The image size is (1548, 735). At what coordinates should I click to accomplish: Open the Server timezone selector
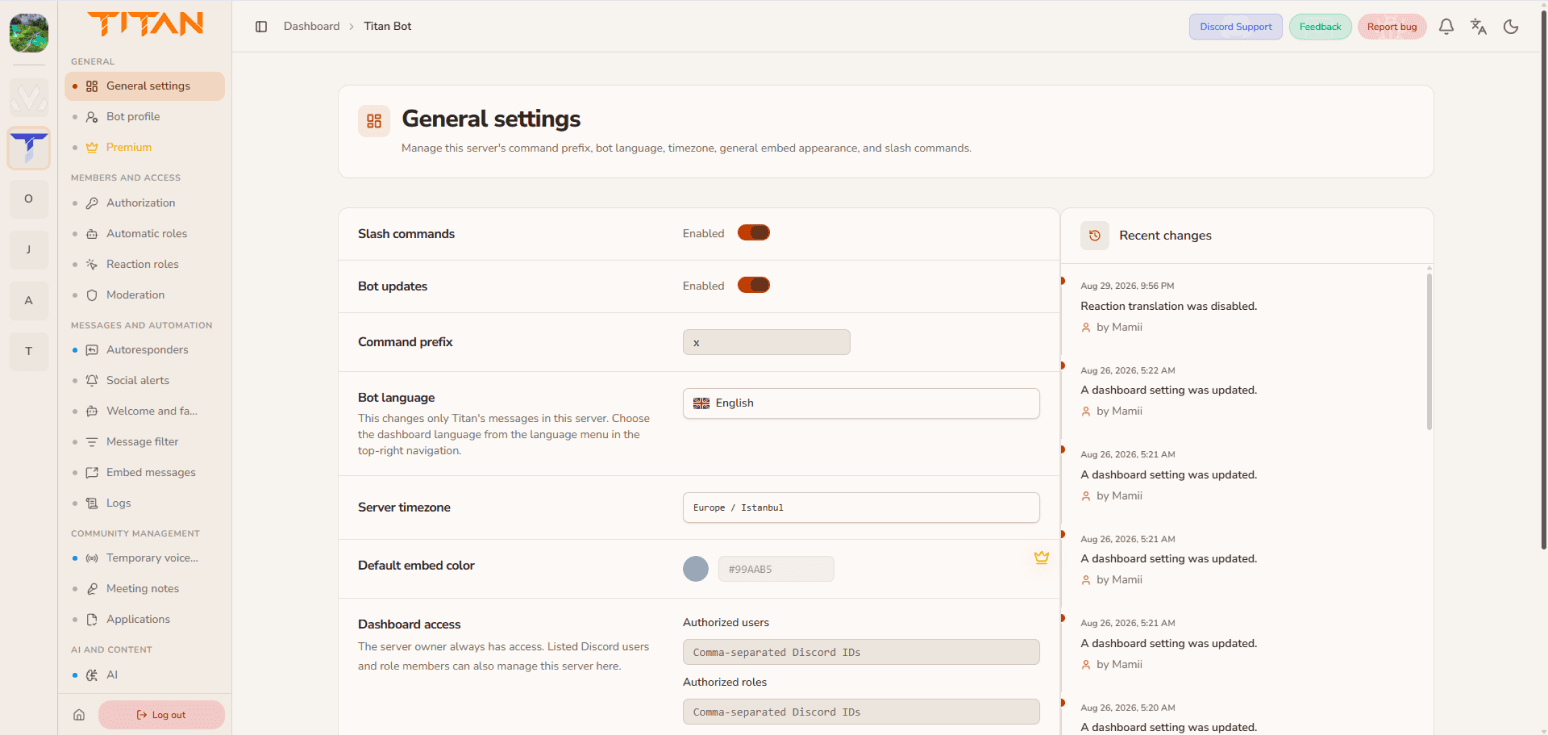[861, 507]
